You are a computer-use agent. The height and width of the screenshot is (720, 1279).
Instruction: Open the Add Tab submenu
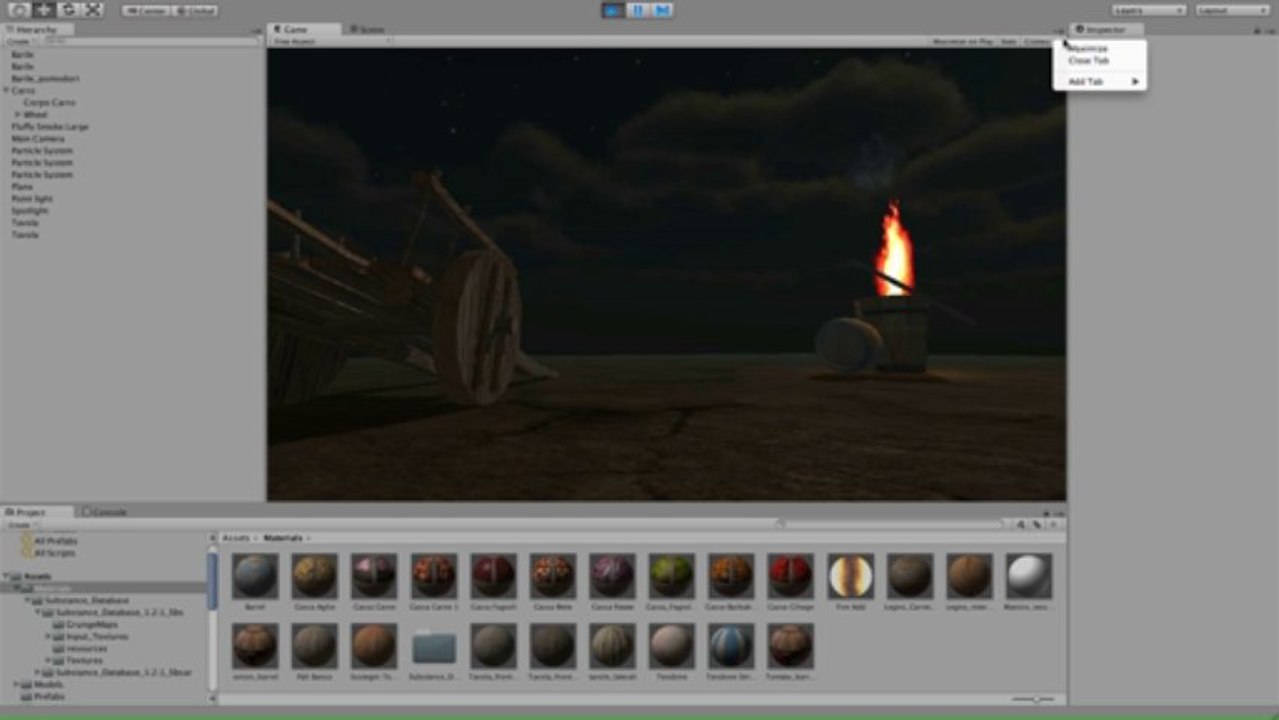[x=1100, y=82]
